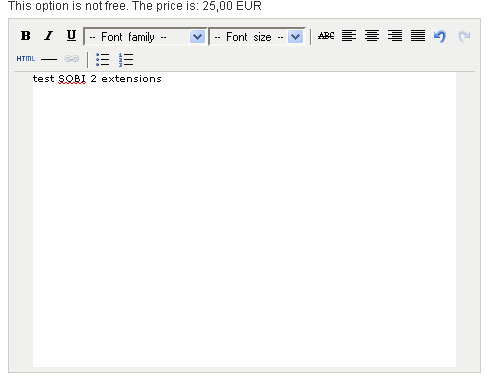Click the misspelled word SOBI
Viewport: 493px width, 387px height.
[x=72, y=79]
